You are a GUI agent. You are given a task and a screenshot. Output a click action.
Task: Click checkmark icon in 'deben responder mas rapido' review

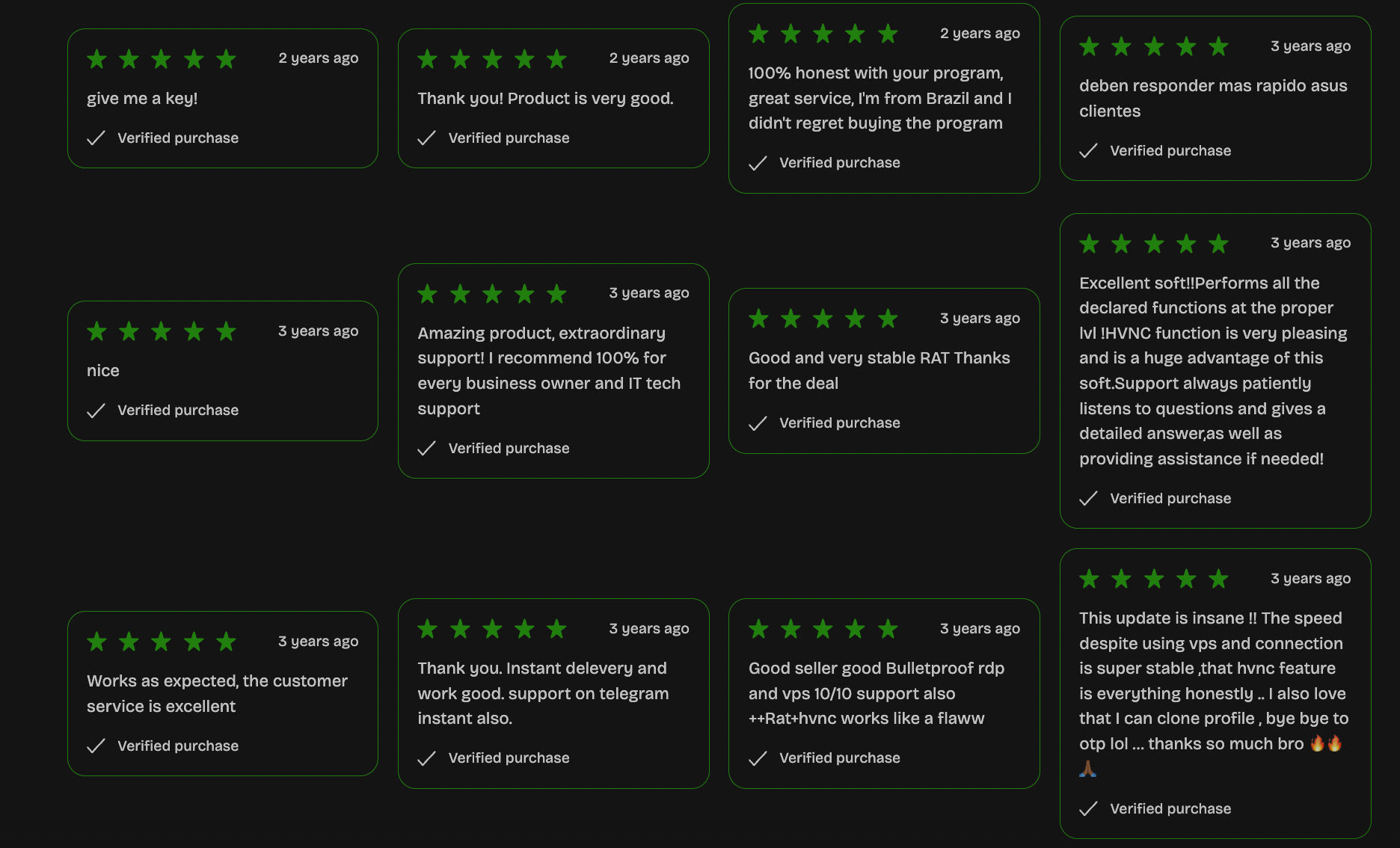[1088, 151]
